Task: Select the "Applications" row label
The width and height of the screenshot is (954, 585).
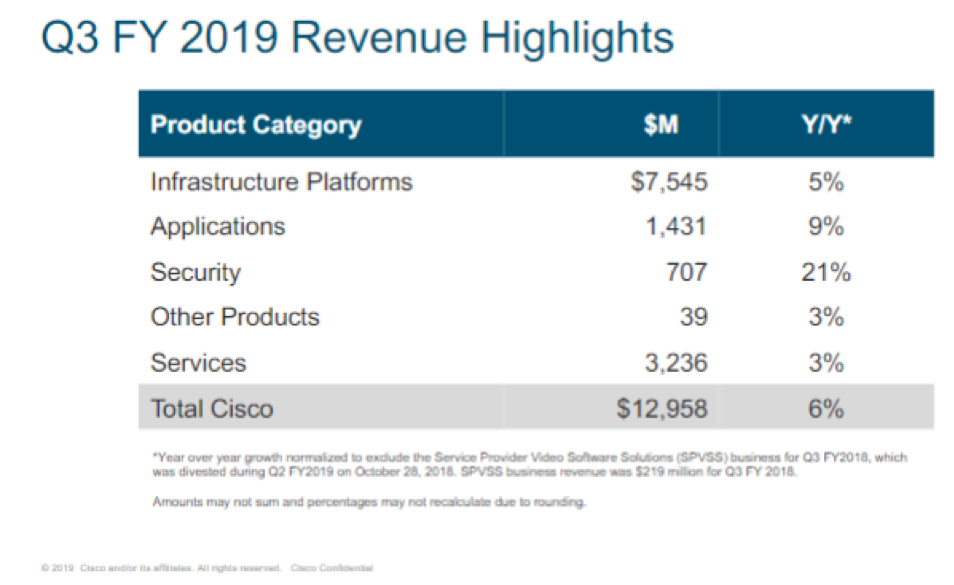Action: coord(217,227)
